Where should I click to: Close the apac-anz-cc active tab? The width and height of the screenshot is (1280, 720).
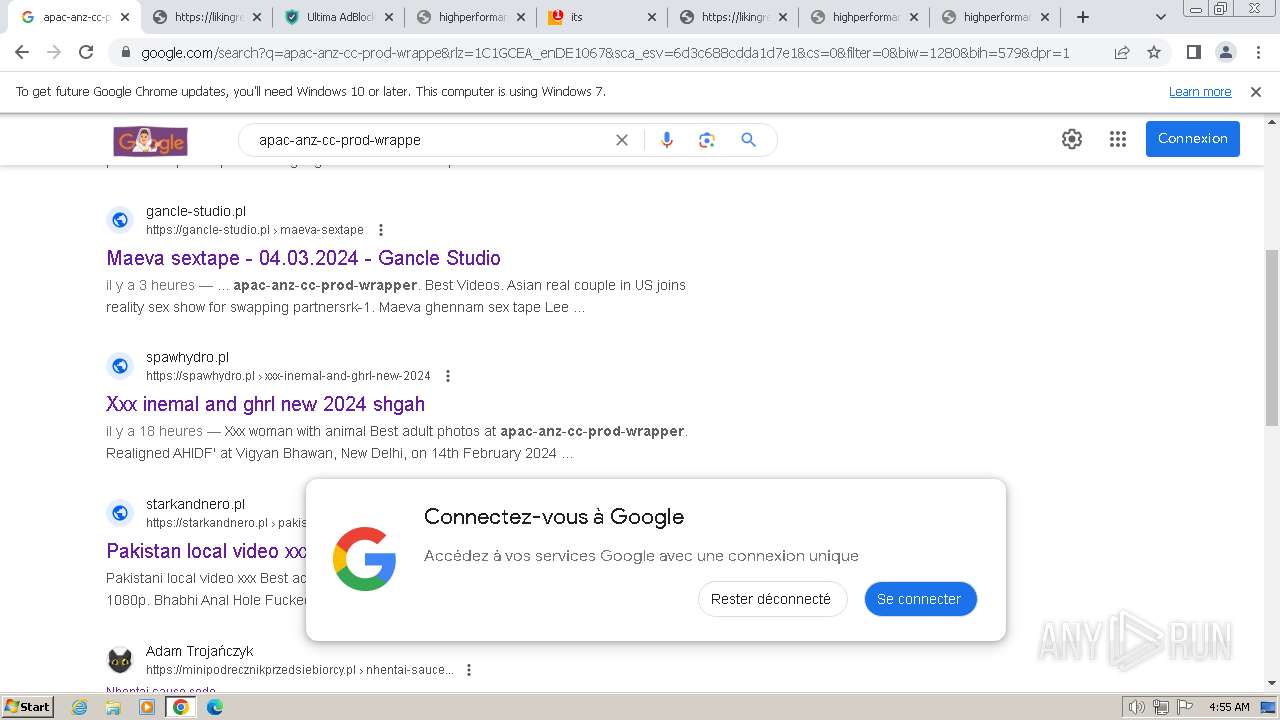(124, 17)
